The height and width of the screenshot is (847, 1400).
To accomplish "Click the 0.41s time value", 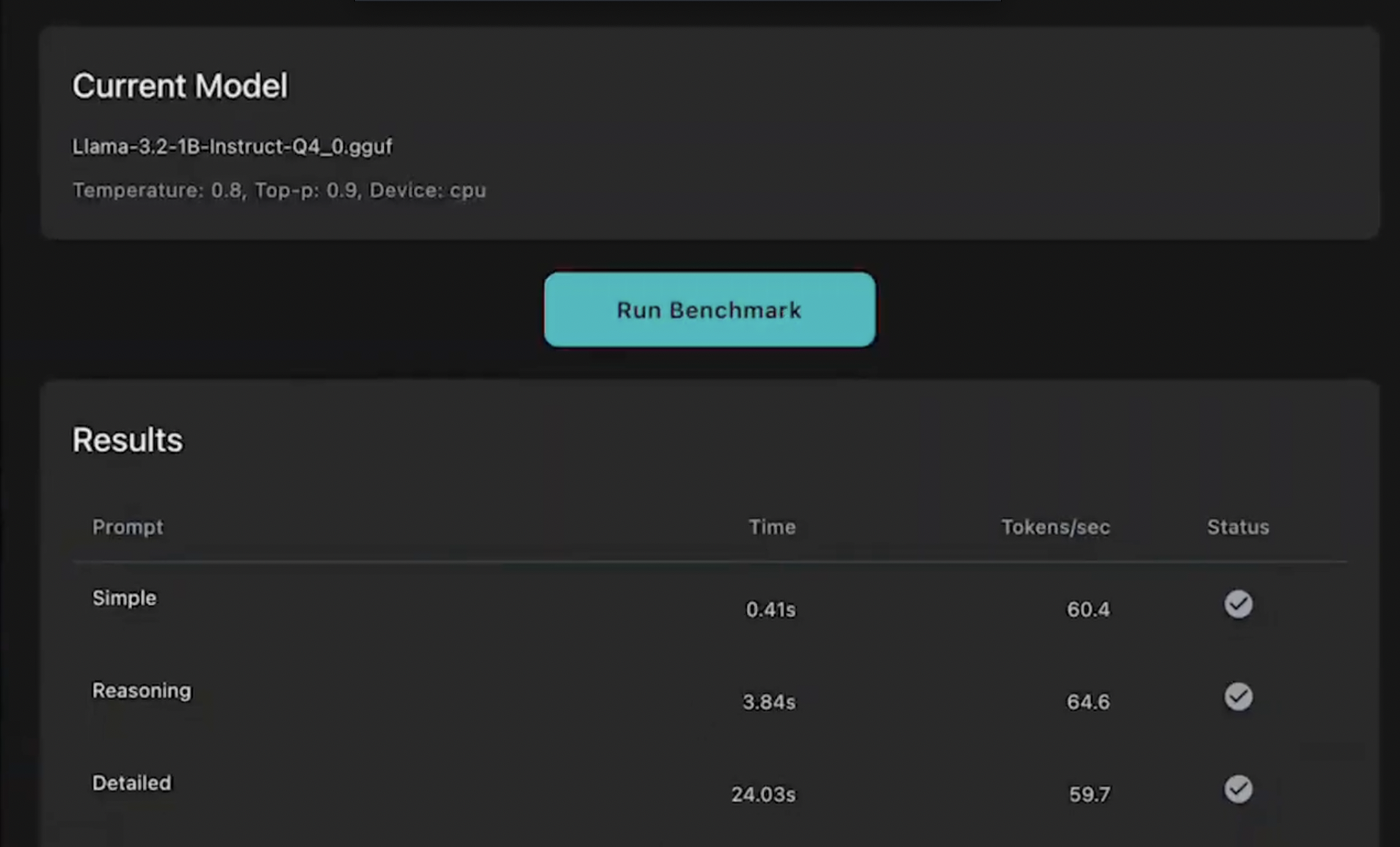I will pyautogui.click(x=770, y=609).
